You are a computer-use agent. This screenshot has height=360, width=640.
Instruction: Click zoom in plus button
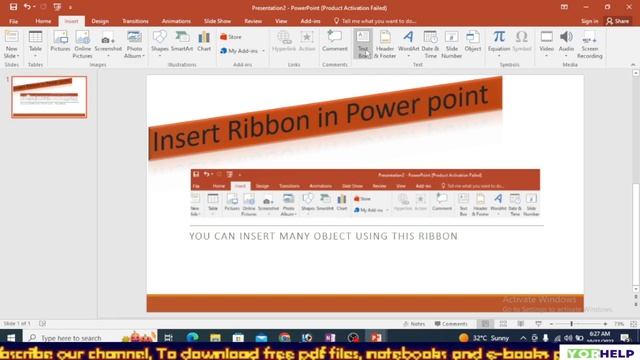[x=605, y=324]
